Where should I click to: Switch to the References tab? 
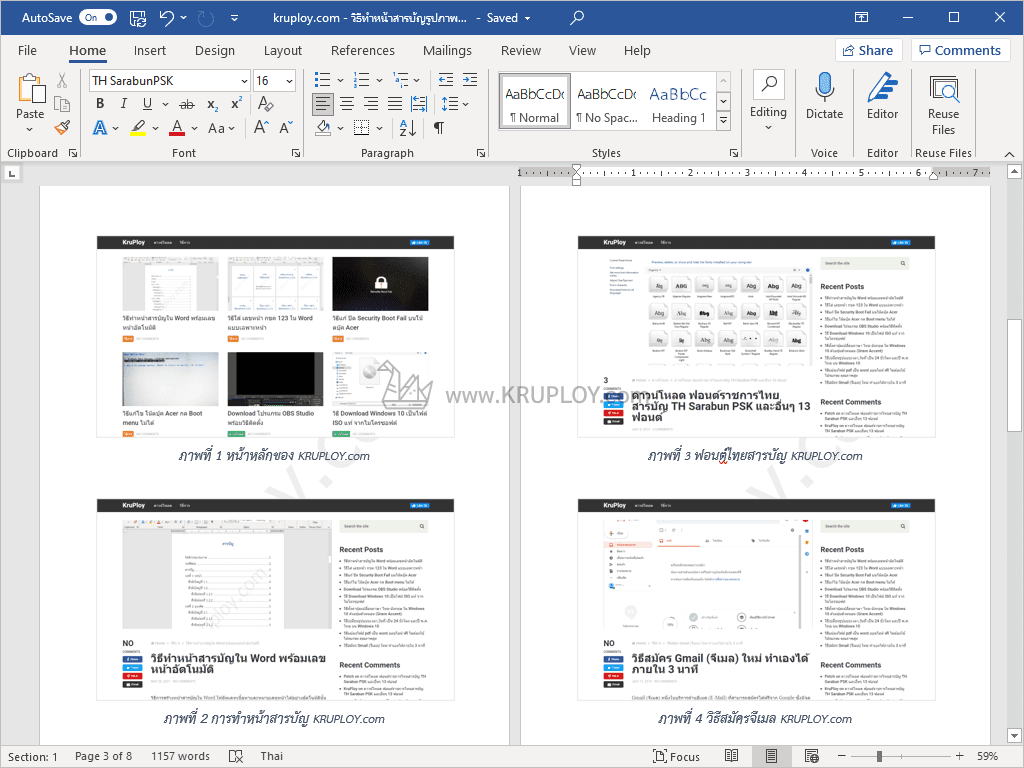click(x=362, y=50)
